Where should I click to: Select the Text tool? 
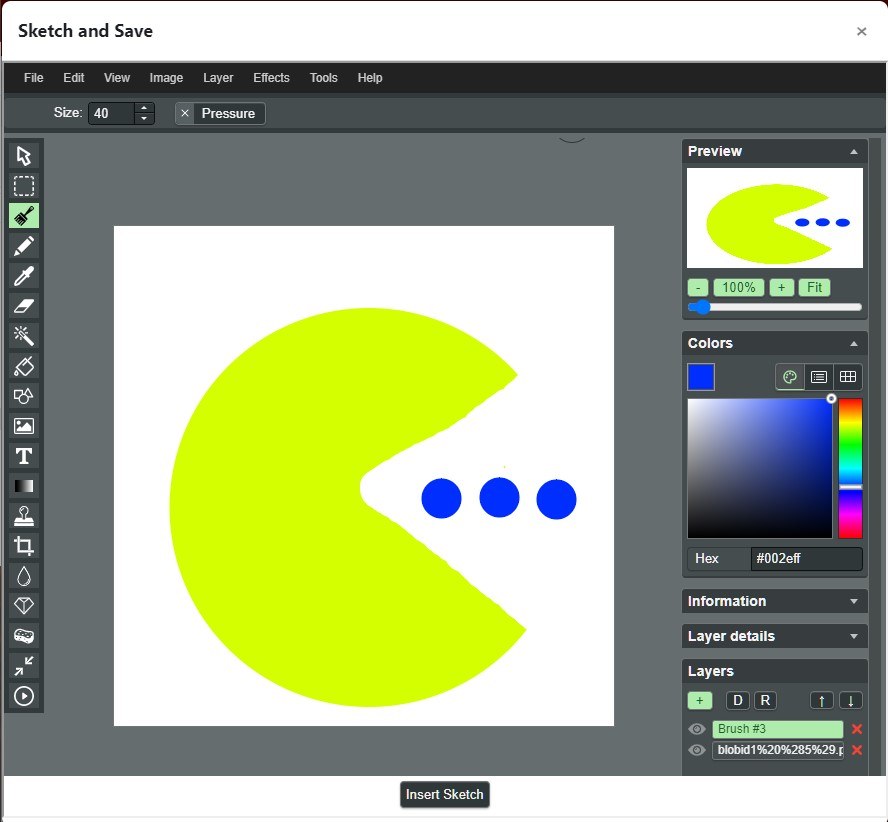[x=24, y=456]
